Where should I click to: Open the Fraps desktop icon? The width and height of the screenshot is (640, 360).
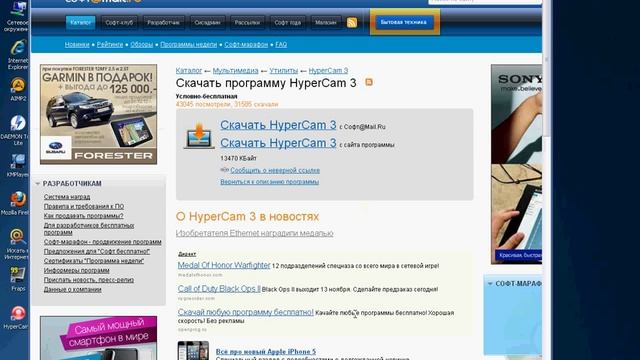pyautogui.click(x=18, y=279)
